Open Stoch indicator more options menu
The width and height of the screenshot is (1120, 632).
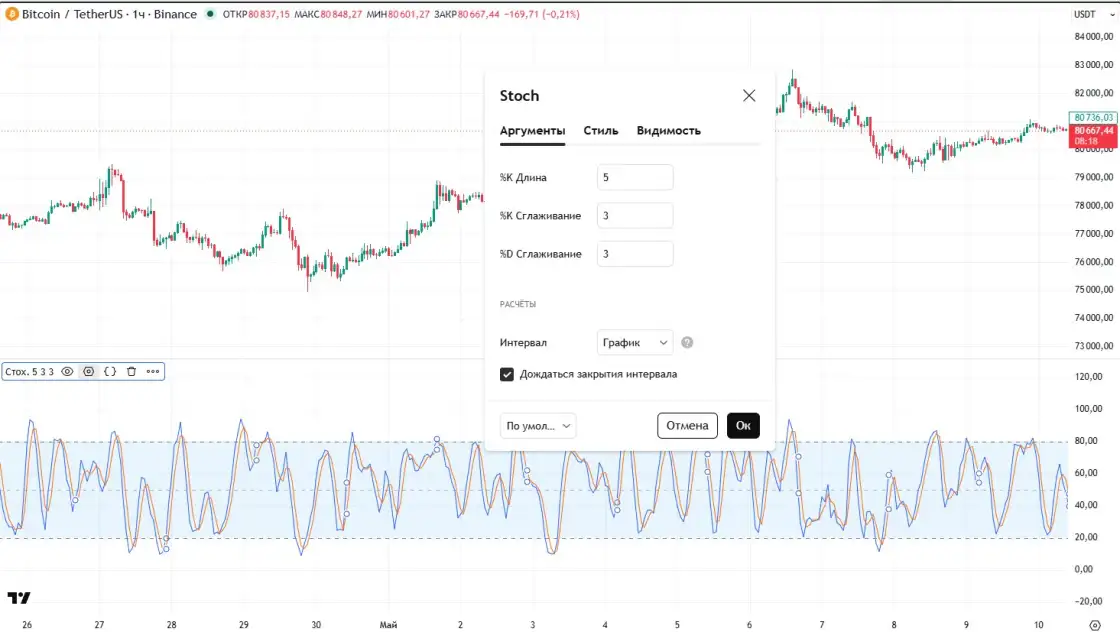pyautogui.click(x=153, y=371)
